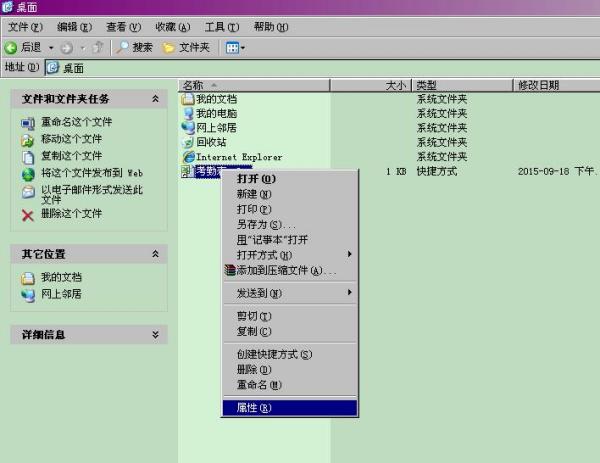Click 将这个文件发布到 Web link
The image size is (600, 463).
coord(92,173)
